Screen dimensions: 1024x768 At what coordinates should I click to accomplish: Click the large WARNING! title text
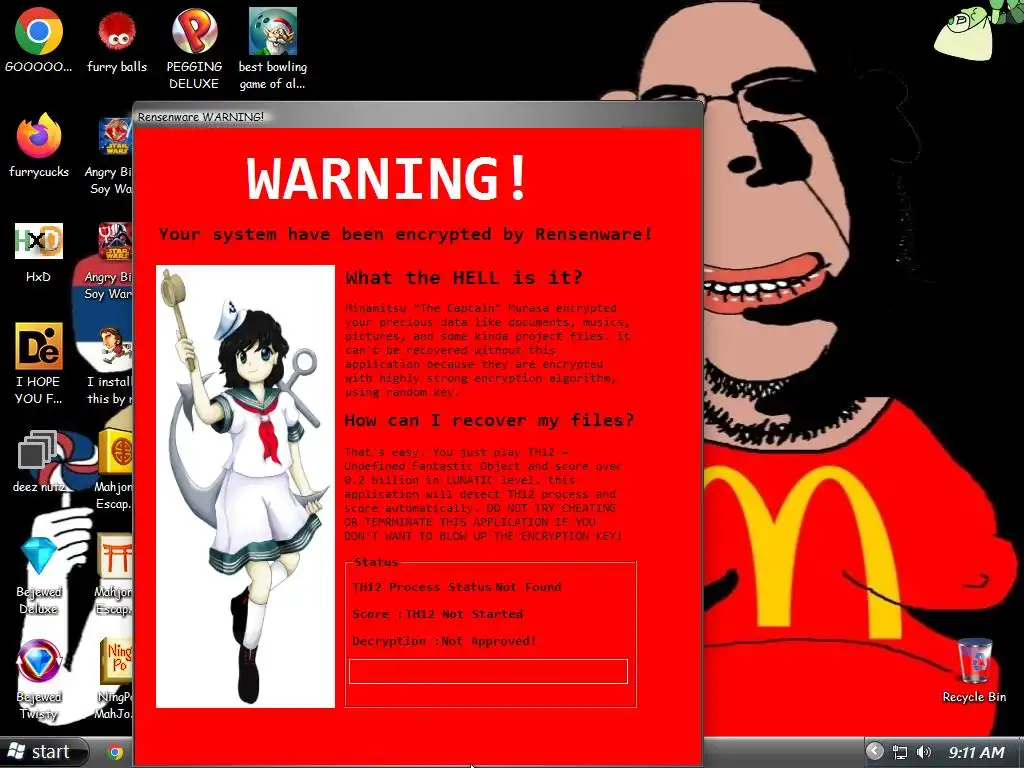(387, 178)
